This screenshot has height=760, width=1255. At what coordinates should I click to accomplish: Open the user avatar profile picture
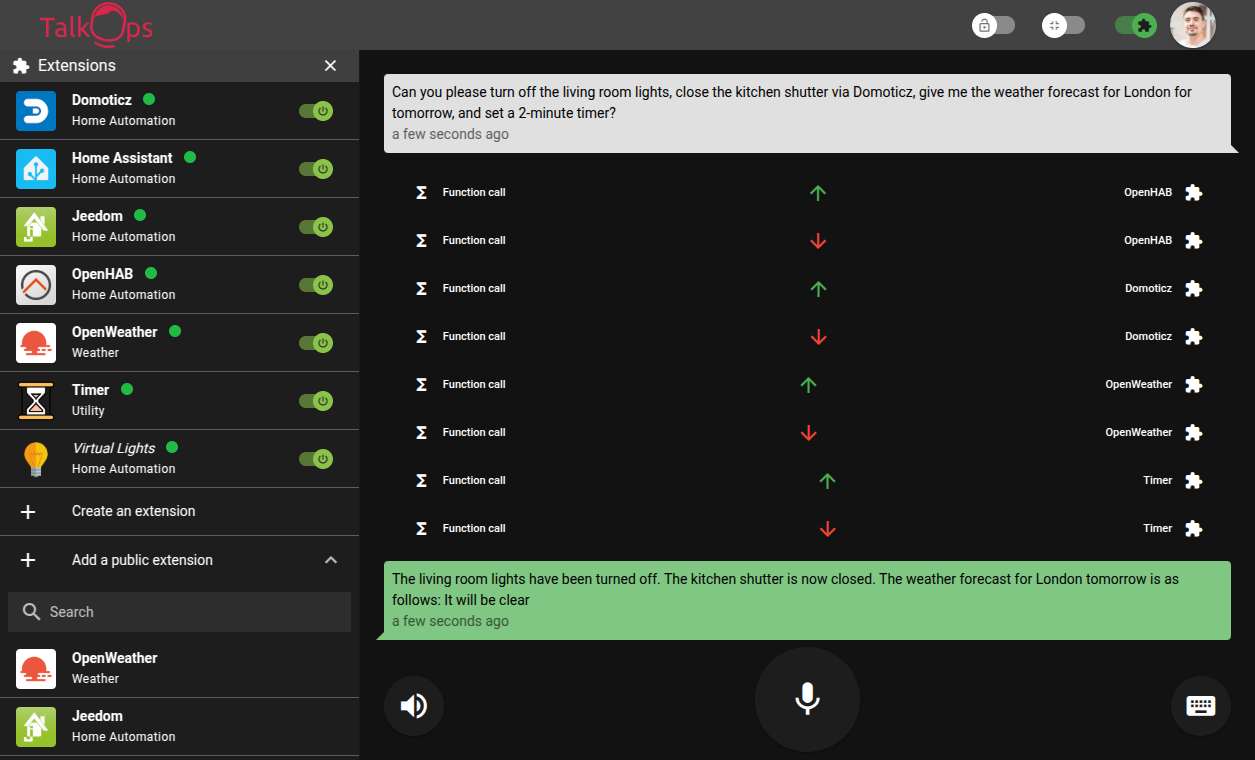(x=1193, y=25)
